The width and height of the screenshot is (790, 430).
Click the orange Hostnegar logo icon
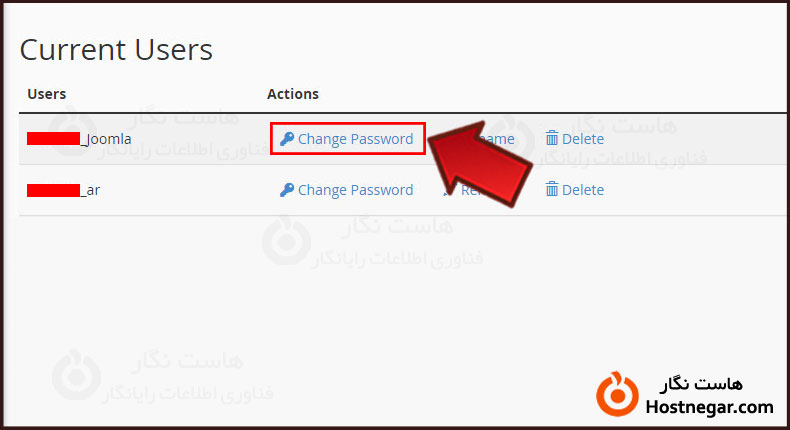pos(616,394)
